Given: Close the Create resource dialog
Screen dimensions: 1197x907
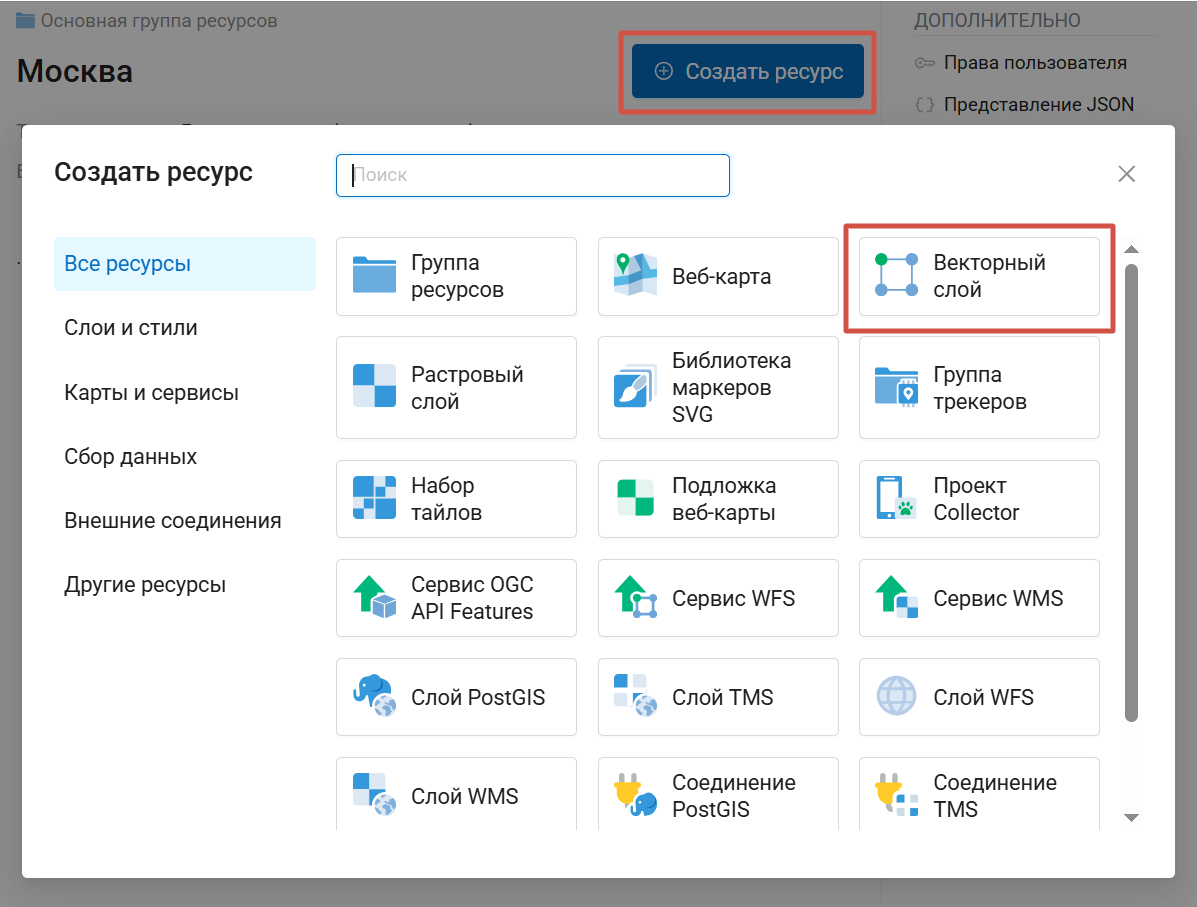Looking at the screenshot, I should pyautogui.click(x=1126, y=174).
